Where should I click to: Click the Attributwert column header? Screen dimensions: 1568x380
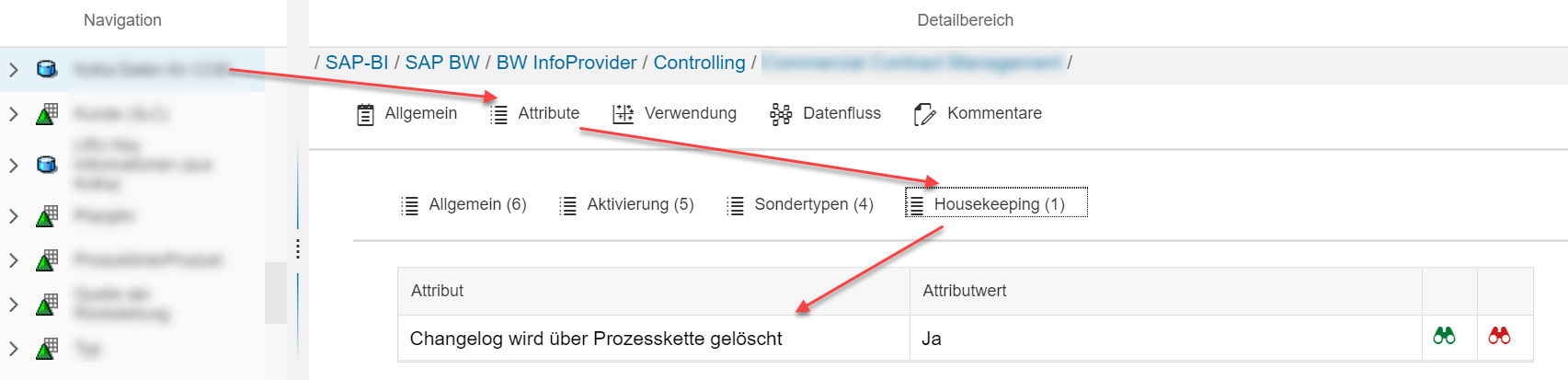964,291
